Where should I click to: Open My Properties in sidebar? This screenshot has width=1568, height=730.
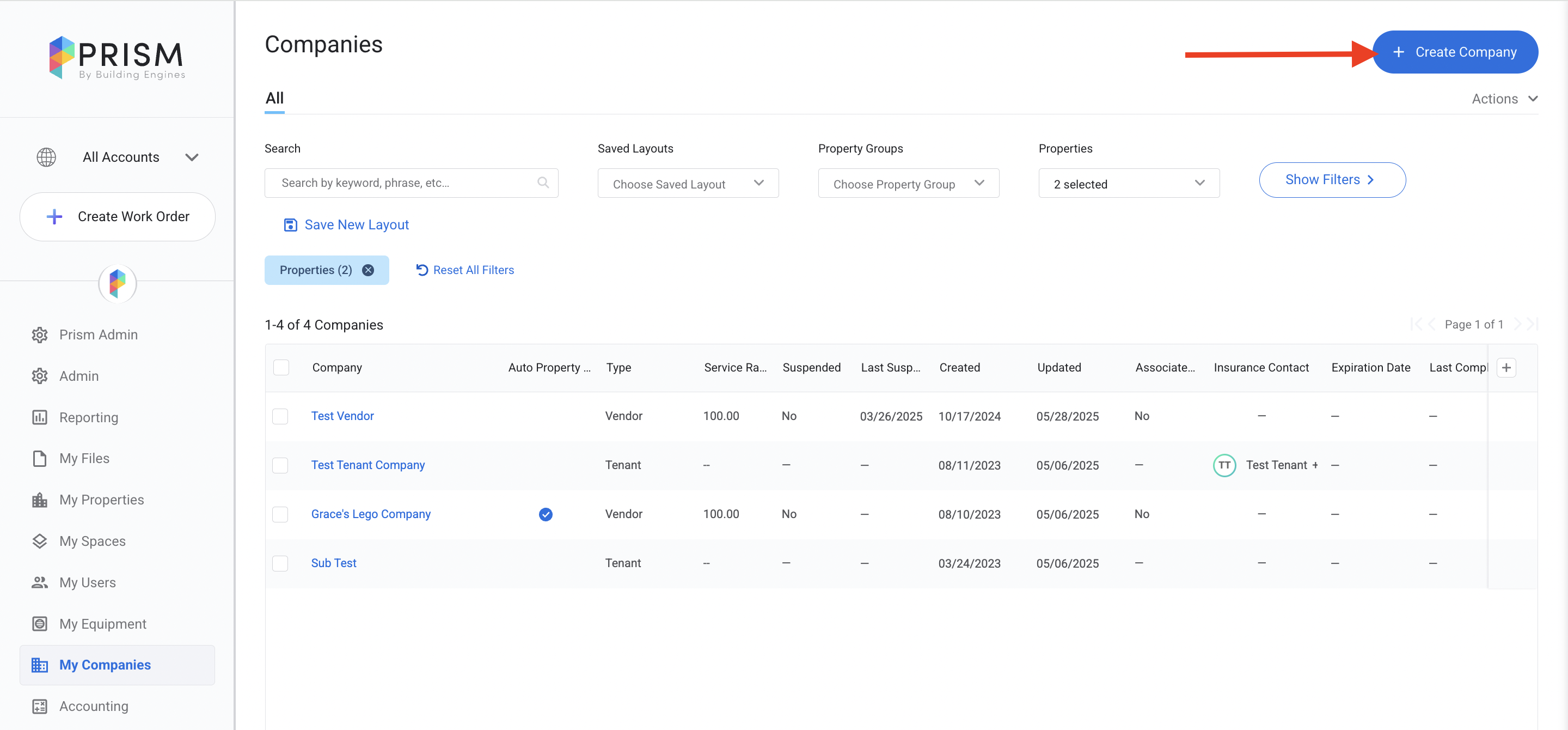(102, 500)
